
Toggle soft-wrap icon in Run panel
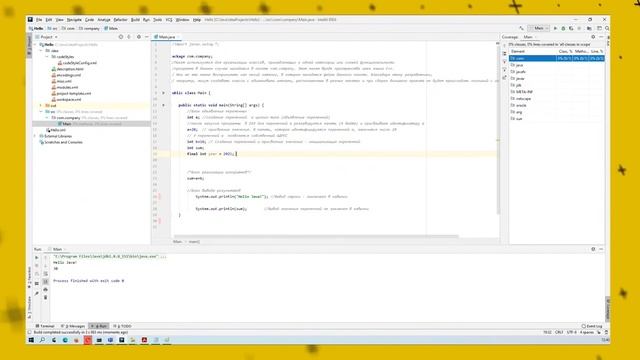(45, 274)
